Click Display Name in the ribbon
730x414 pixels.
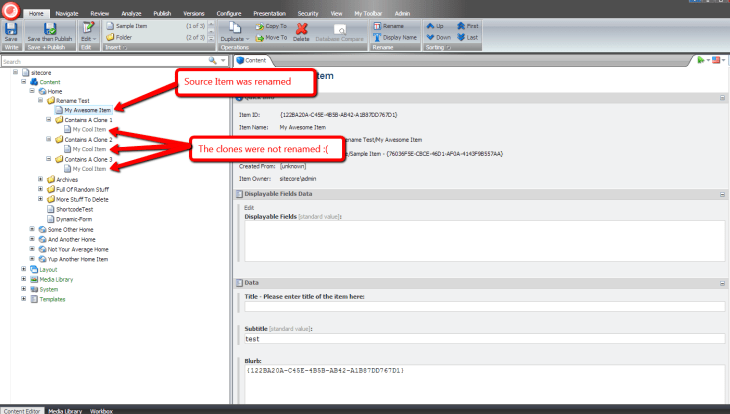coord(395,37)
